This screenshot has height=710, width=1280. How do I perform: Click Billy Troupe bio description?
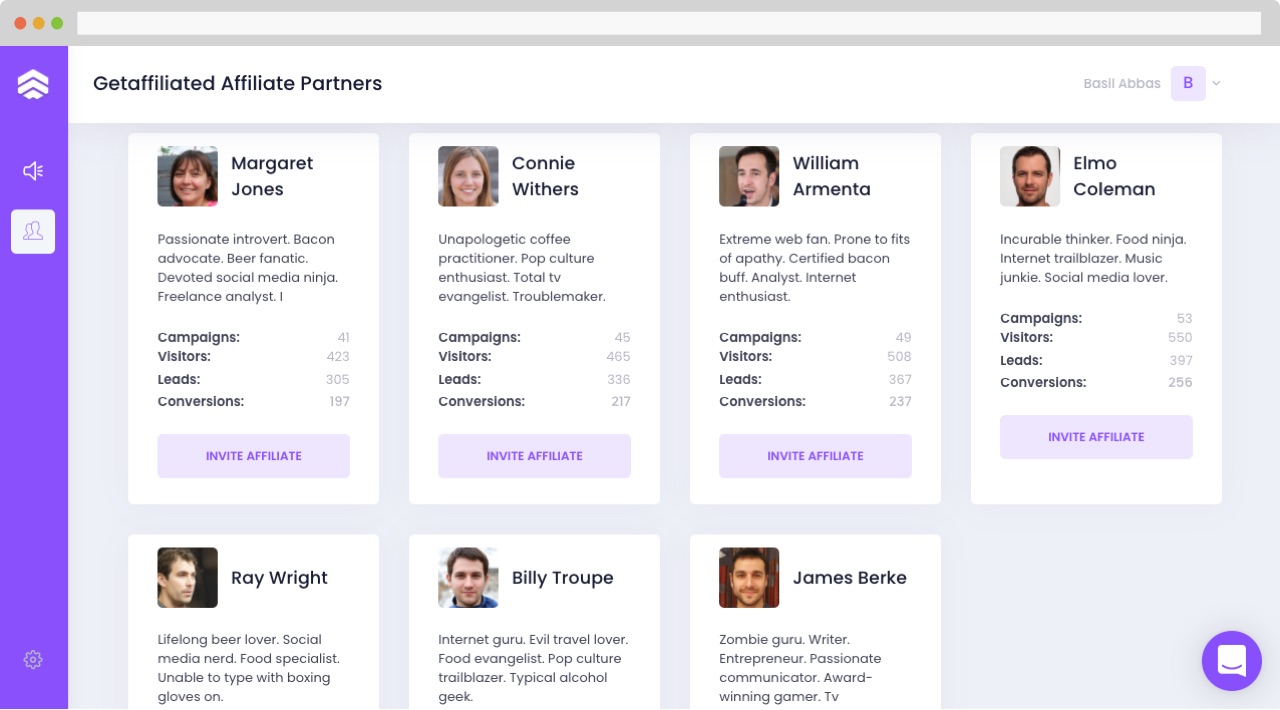tap(533, 668)
